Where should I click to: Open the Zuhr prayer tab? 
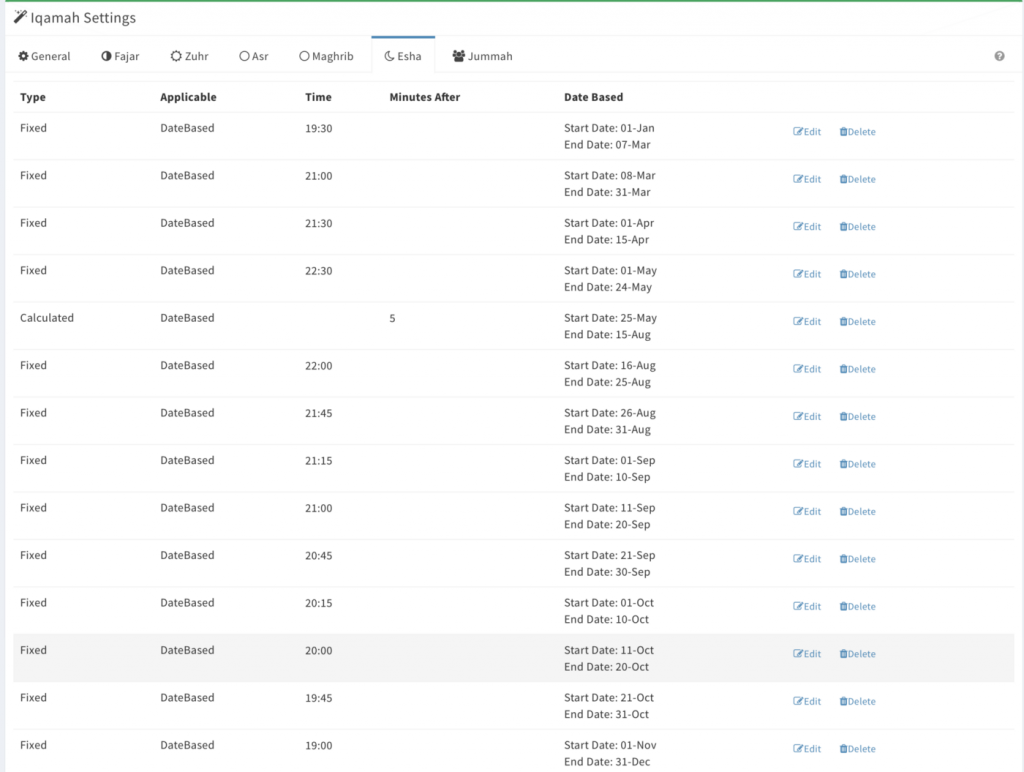(189, 57)
